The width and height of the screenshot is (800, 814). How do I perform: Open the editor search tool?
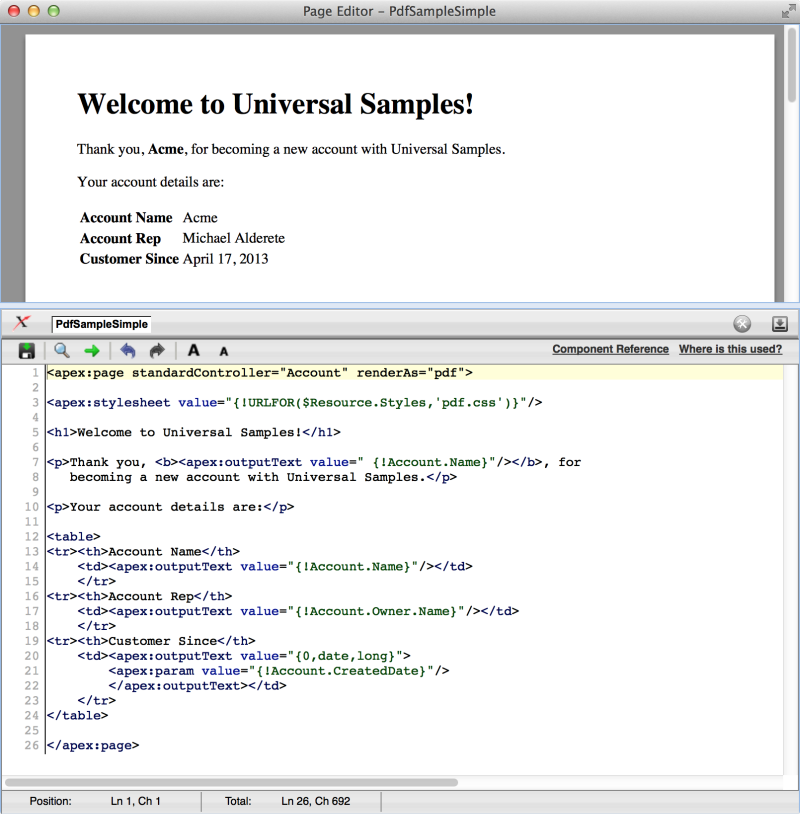pyautogui.click(x=60, y=350)
